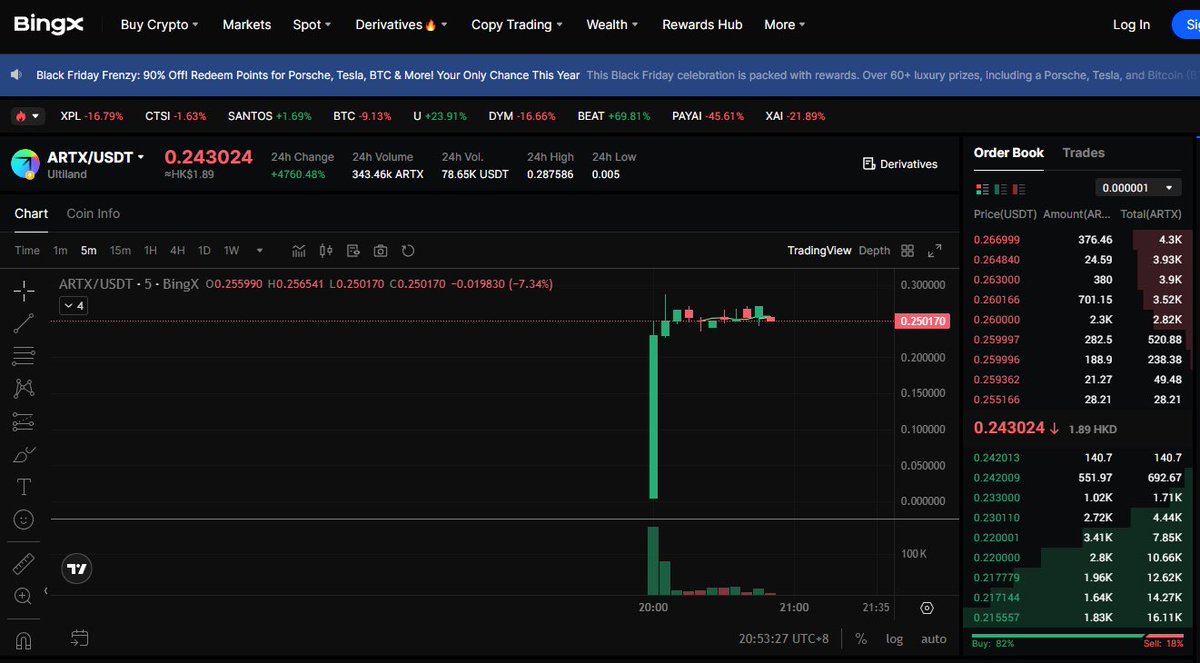Open the chart indicators icon
The height and width of the screenshot is (663, 1200).
coord(299,250)
